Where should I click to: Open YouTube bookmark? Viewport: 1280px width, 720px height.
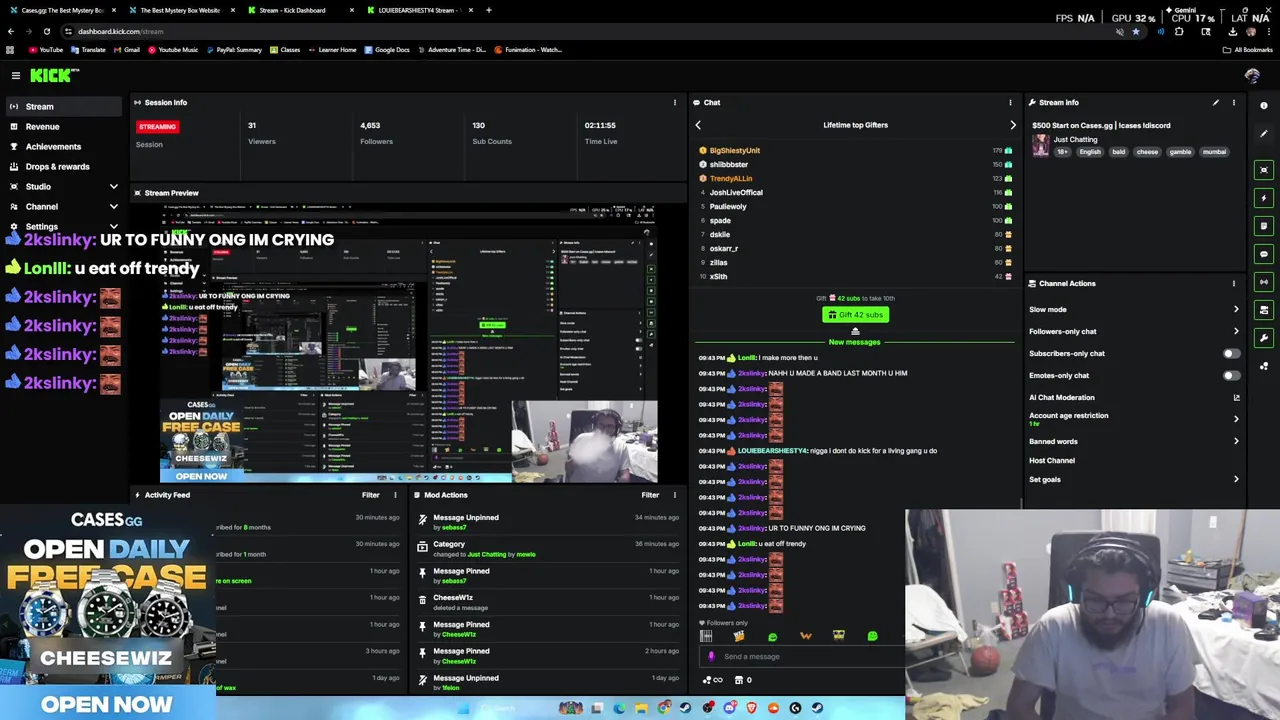[46, 49]
